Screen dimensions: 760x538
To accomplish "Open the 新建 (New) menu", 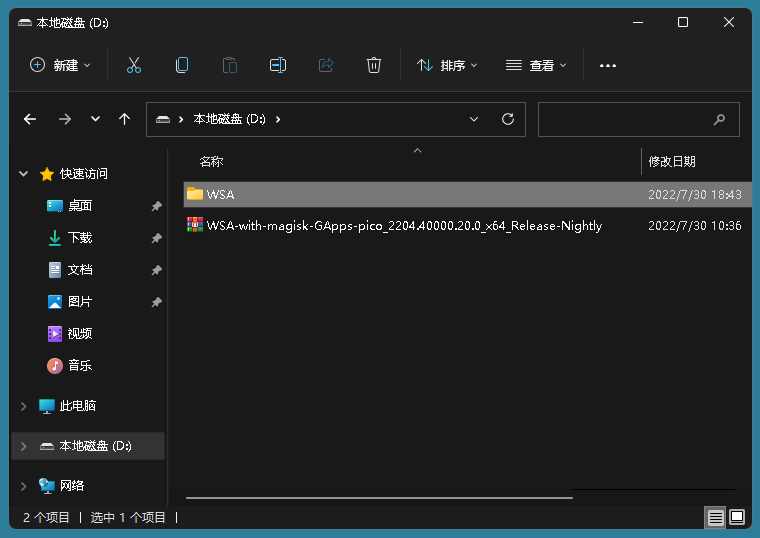I will tap(60, 65).
